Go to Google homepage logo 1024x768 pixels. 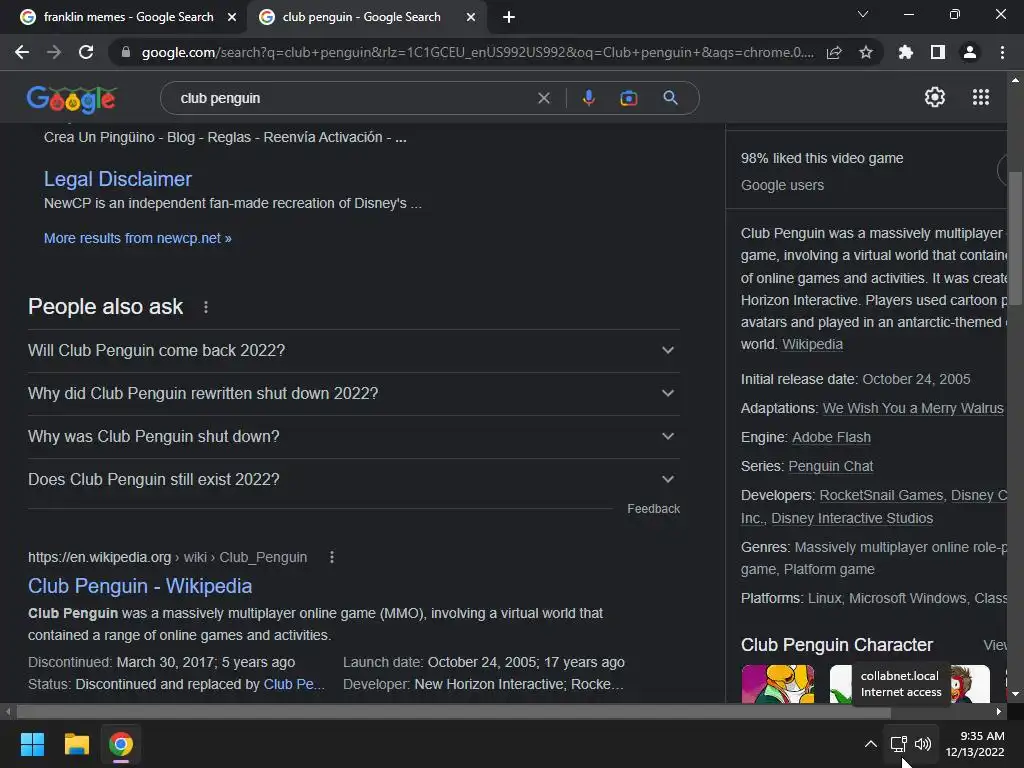71,99
